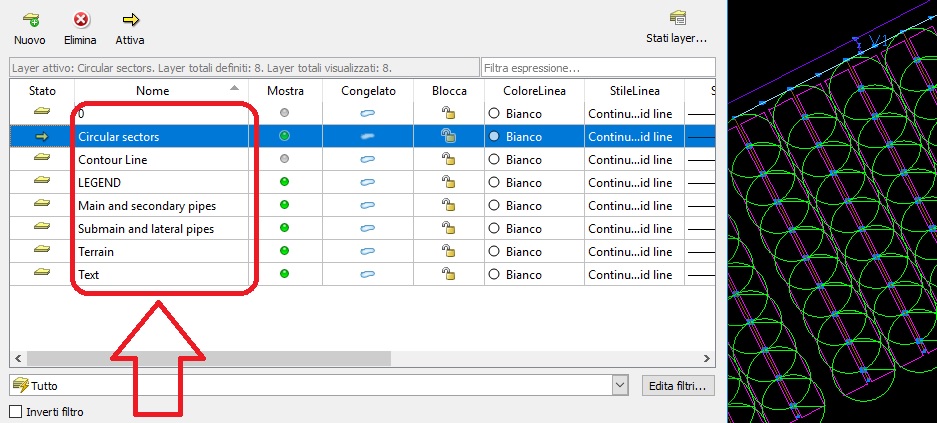Open the Tutto filter dropdown

[x=620, y=385]
